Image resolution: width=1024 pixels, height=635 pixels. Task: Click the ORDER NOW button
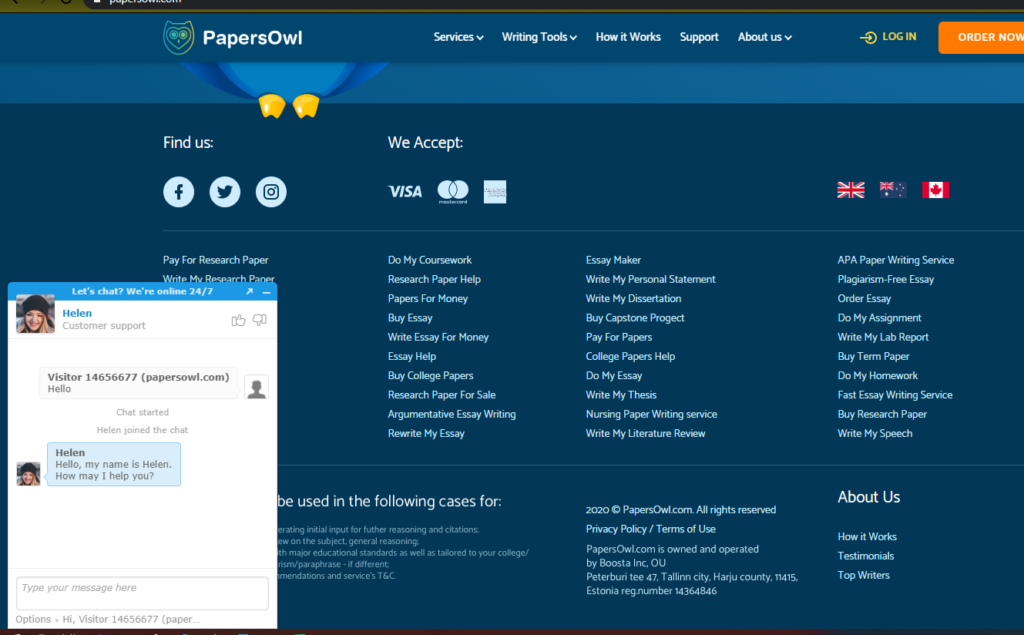981,37
